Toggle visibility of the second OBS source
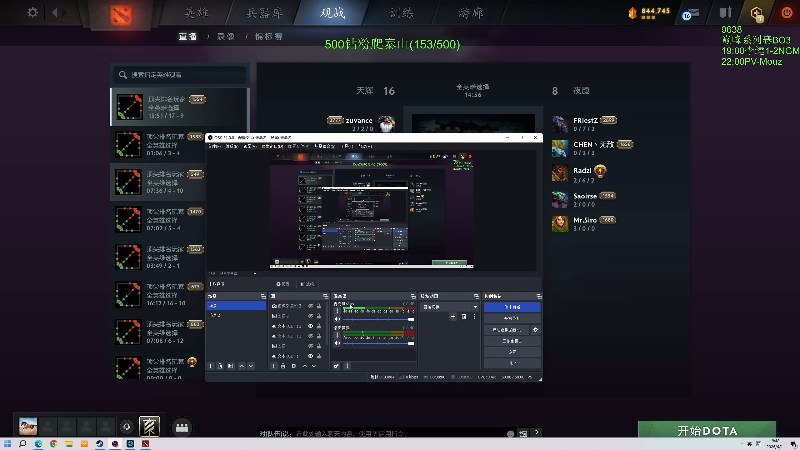800x450 pixels. coord(310,316)
